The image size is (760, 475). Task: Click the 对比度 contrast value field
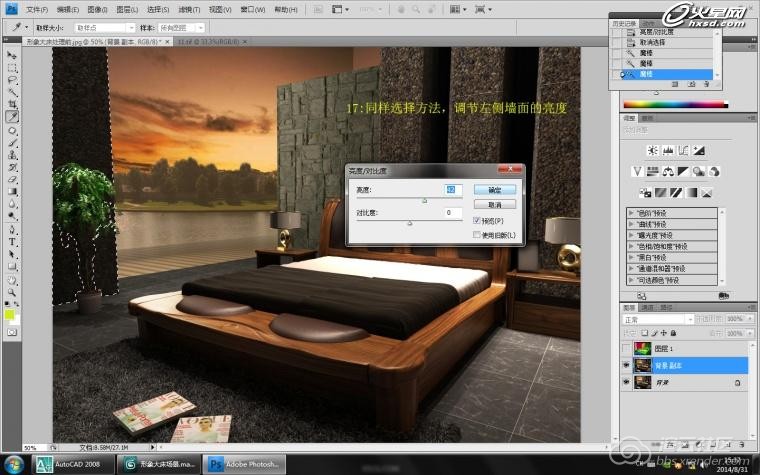click(x=453, y=213)
